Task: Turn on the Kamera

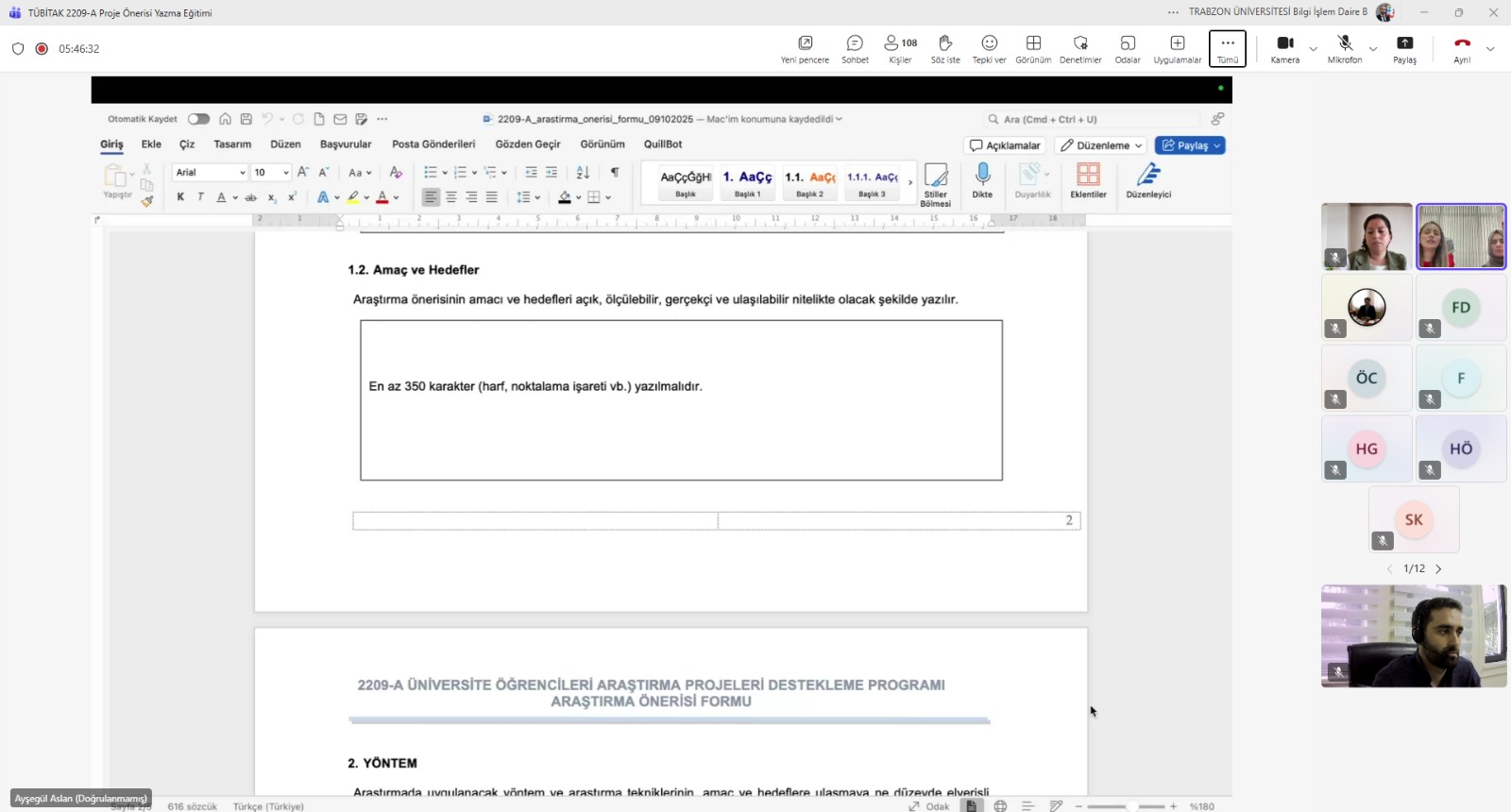Action: (x=1284, y=49)
